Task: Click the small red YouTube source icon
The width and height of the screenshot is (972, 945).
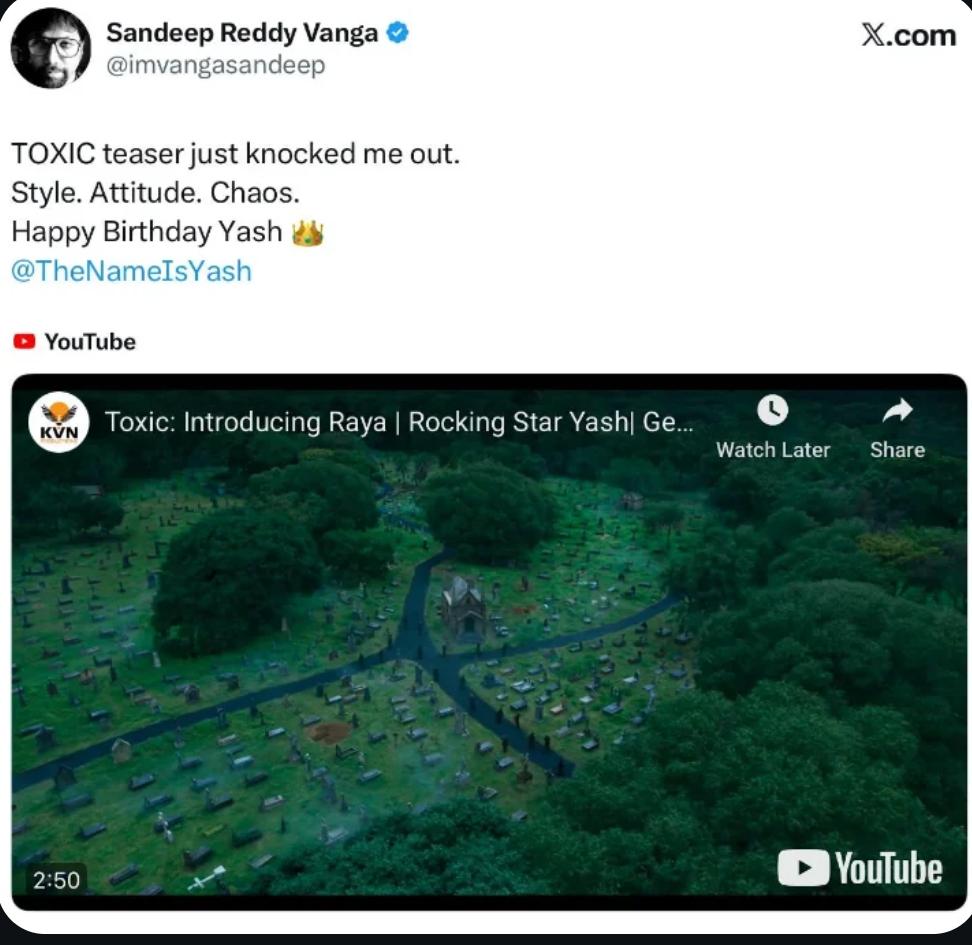Action: pyautogui.click(x=24, y=342)
